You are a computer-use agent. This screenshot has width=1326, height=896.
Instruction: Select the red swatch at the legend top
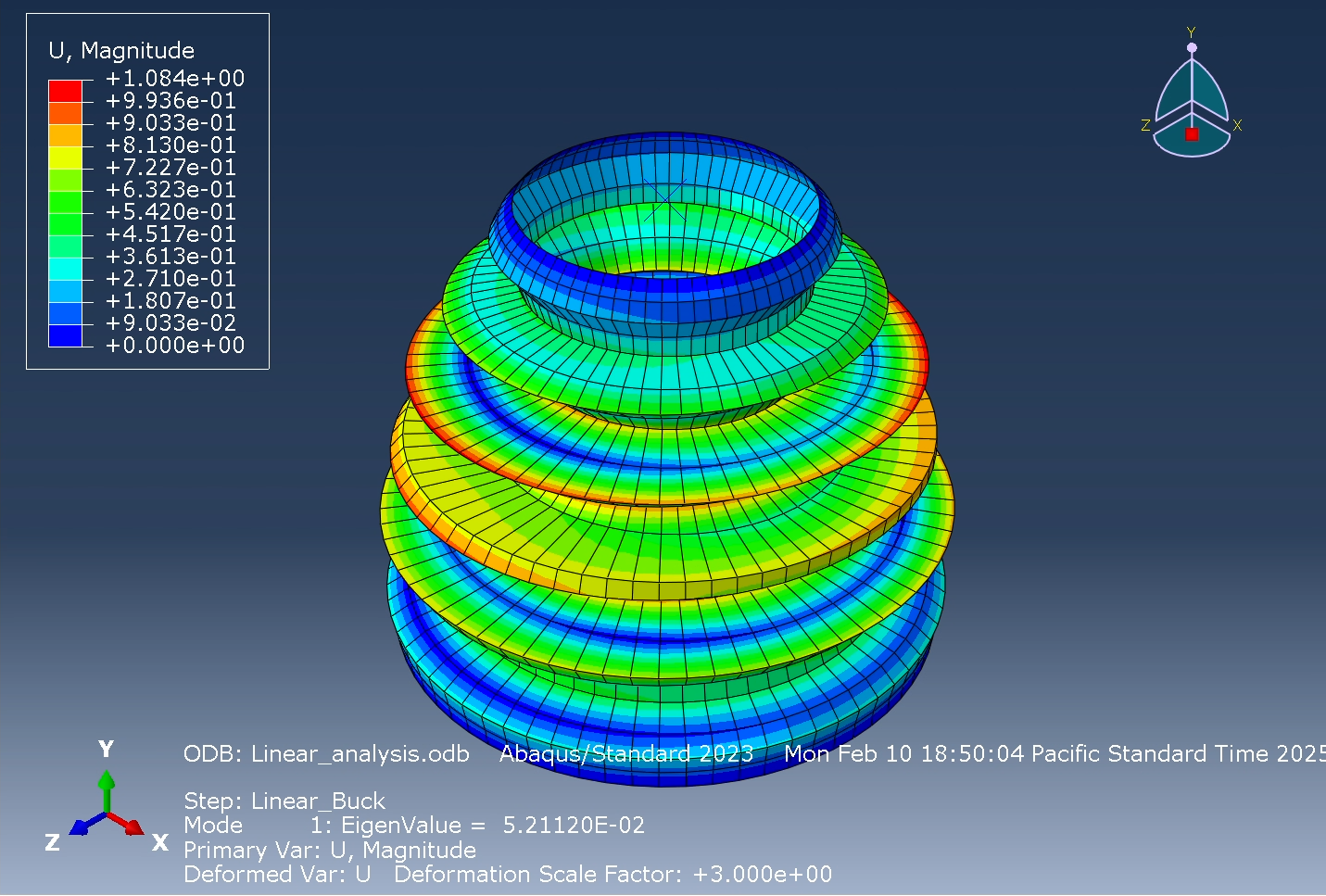point(66,90)
